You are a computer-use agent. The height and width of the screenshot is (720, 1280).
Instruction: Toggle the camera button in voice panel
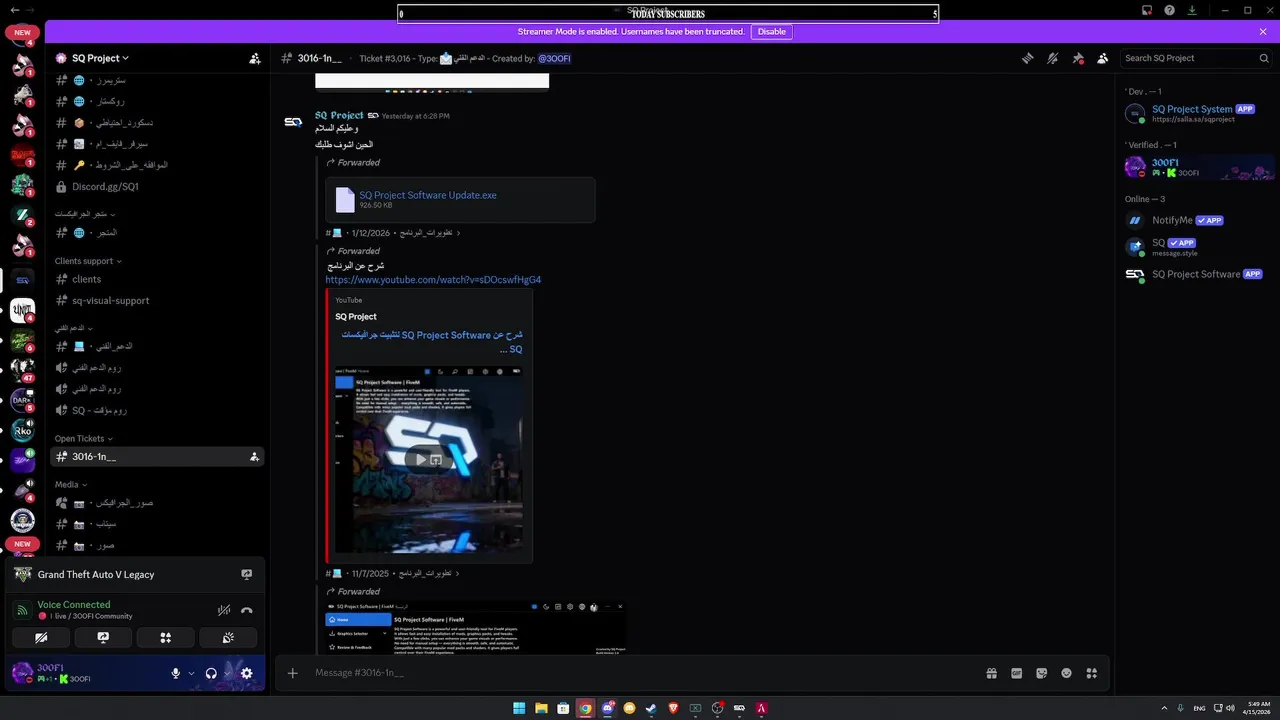click(x=41, y=637)
